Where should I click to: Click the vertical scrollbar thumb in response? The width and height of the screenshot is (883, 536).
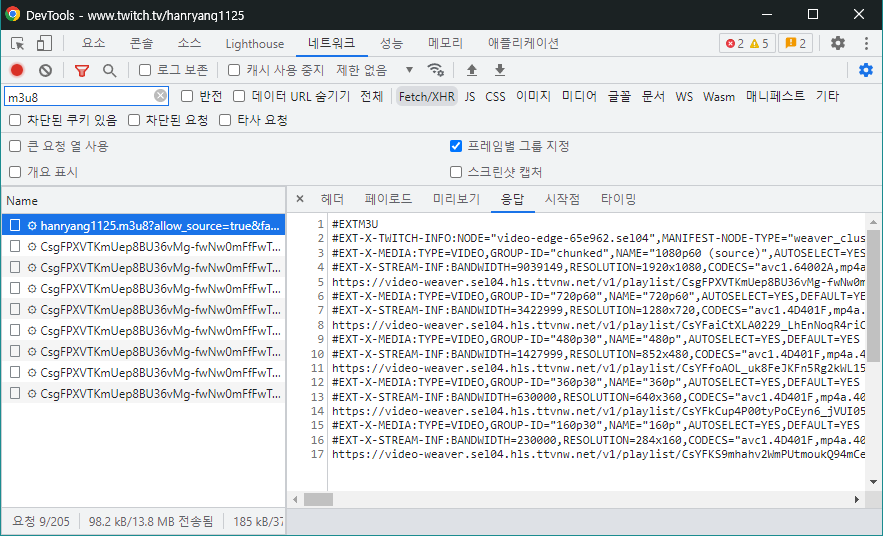coord(873,295)
